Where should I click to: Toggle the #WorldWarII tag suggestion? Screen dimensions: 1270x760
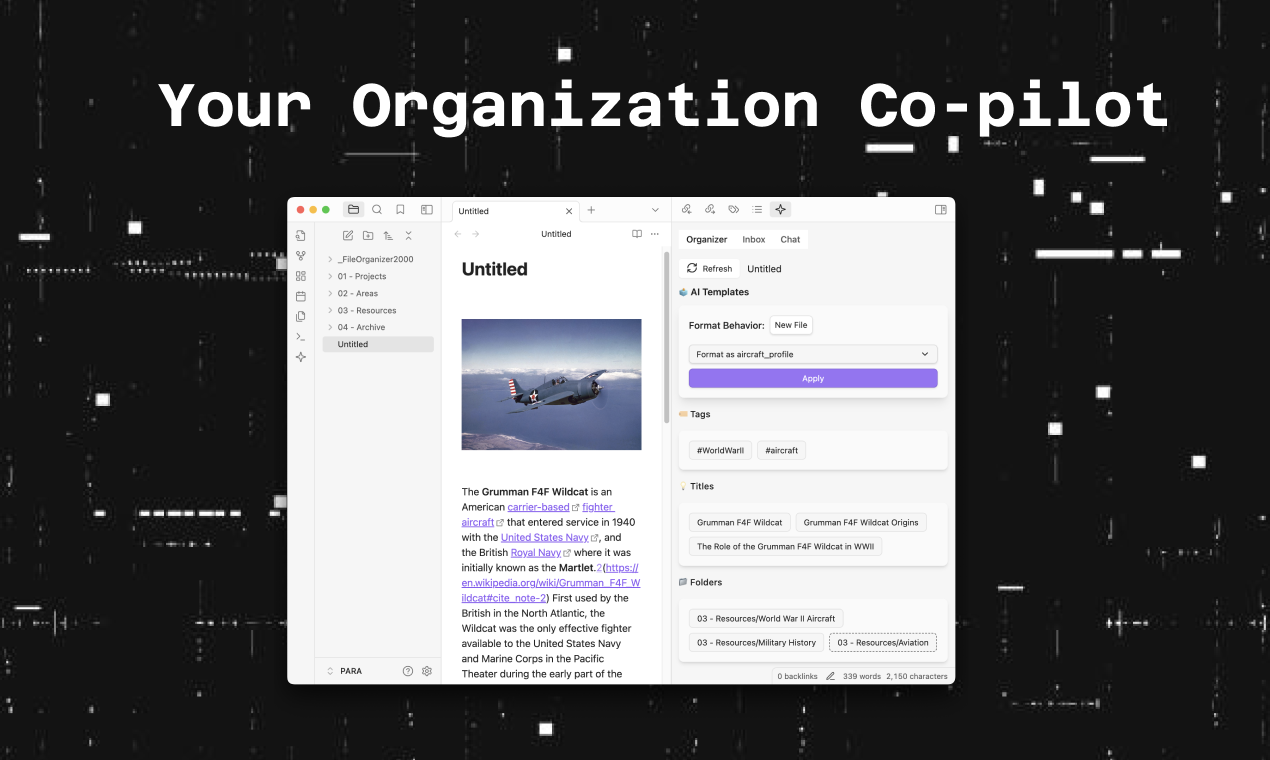719,450
